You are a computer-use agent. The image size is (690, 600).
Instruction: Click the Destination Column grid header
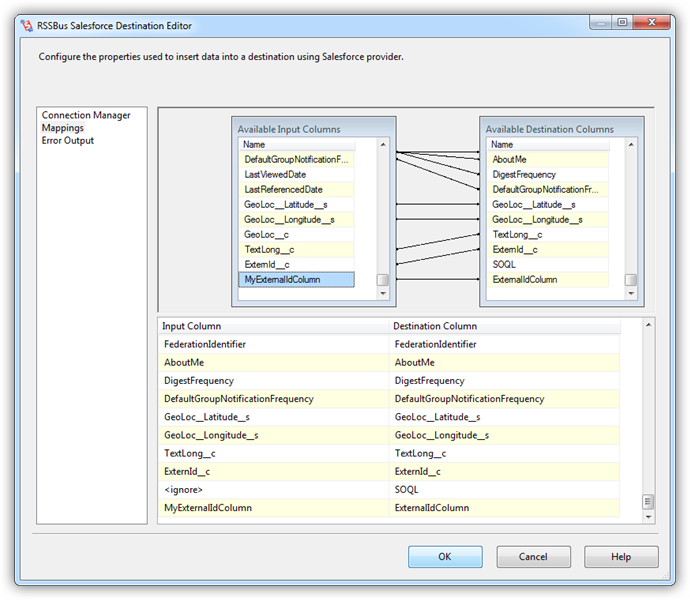pyautogui.click(x=505, y=326)
